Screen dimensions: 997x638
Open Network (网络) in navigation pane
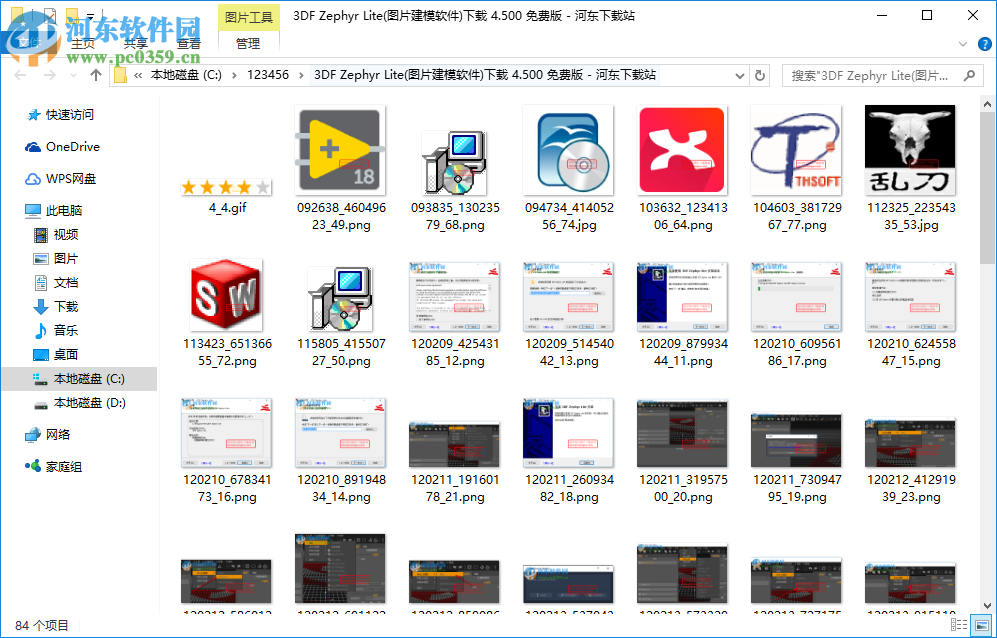48,434
